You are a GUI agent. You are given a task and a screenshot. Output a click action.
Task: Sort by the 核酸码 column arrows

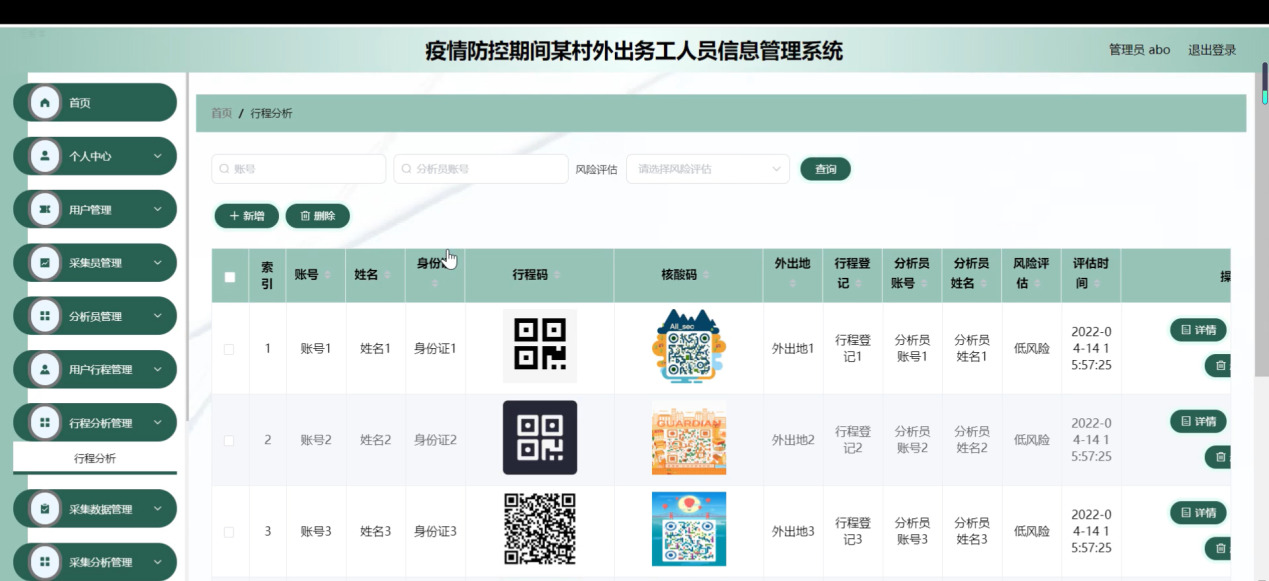tap(706, 275)
